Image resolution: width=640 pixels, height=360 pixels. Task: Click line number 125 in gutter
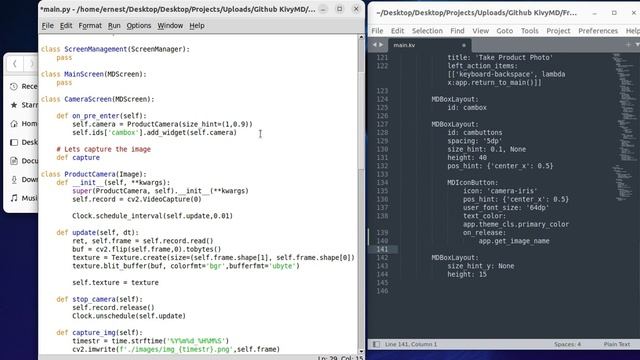pyautogui.click(x=382, y=108)
